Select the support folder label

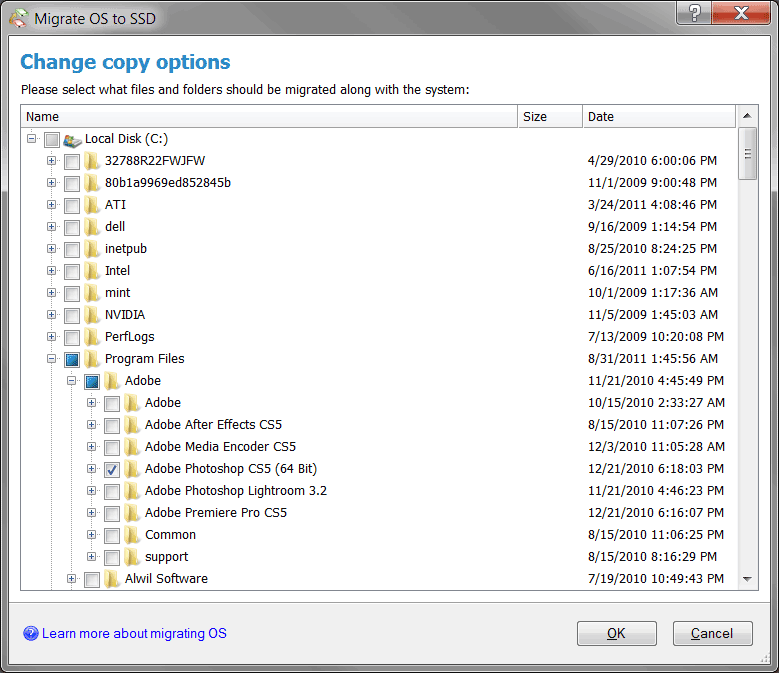[166, 557]
